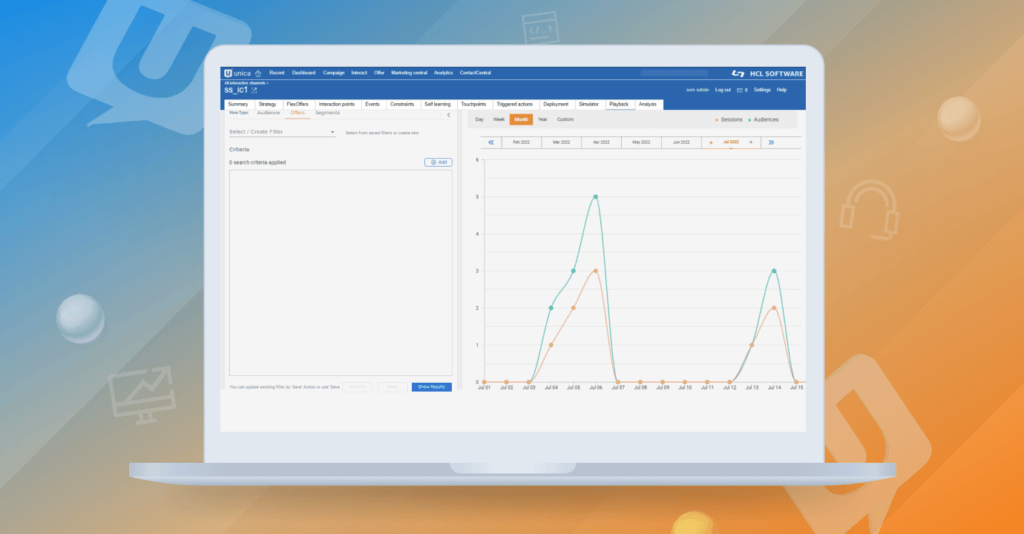
Task: Open the Analytics menu in top bar
Action: click(x=443, y=73)
